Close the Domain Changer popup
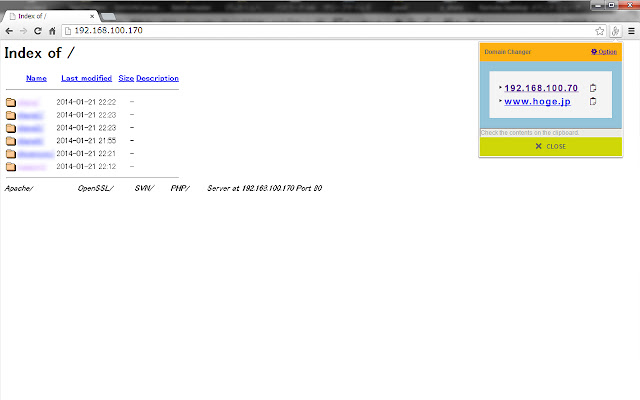640x400 pixels. 551,147
